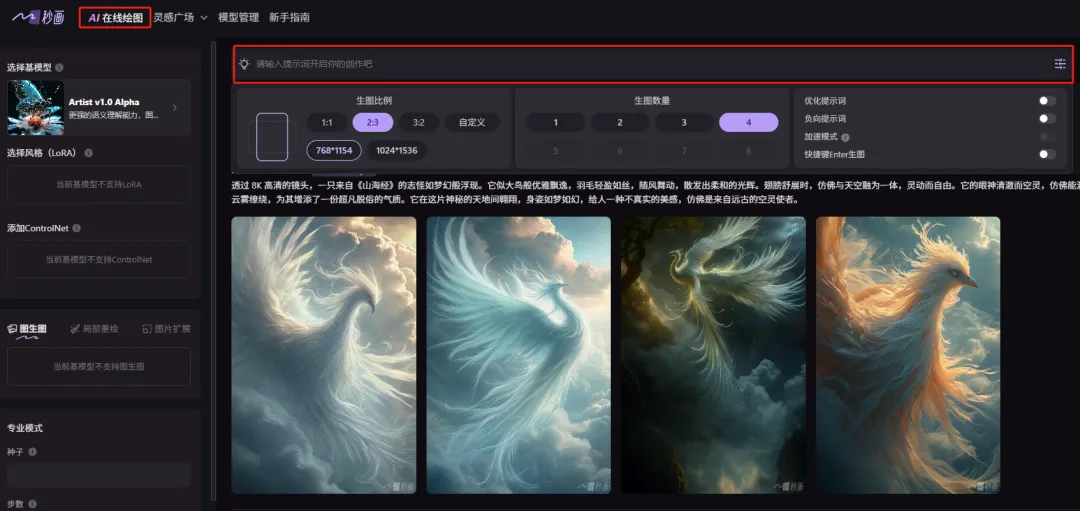
Task: Click the 生图比例 label
Action: point(374,101)
